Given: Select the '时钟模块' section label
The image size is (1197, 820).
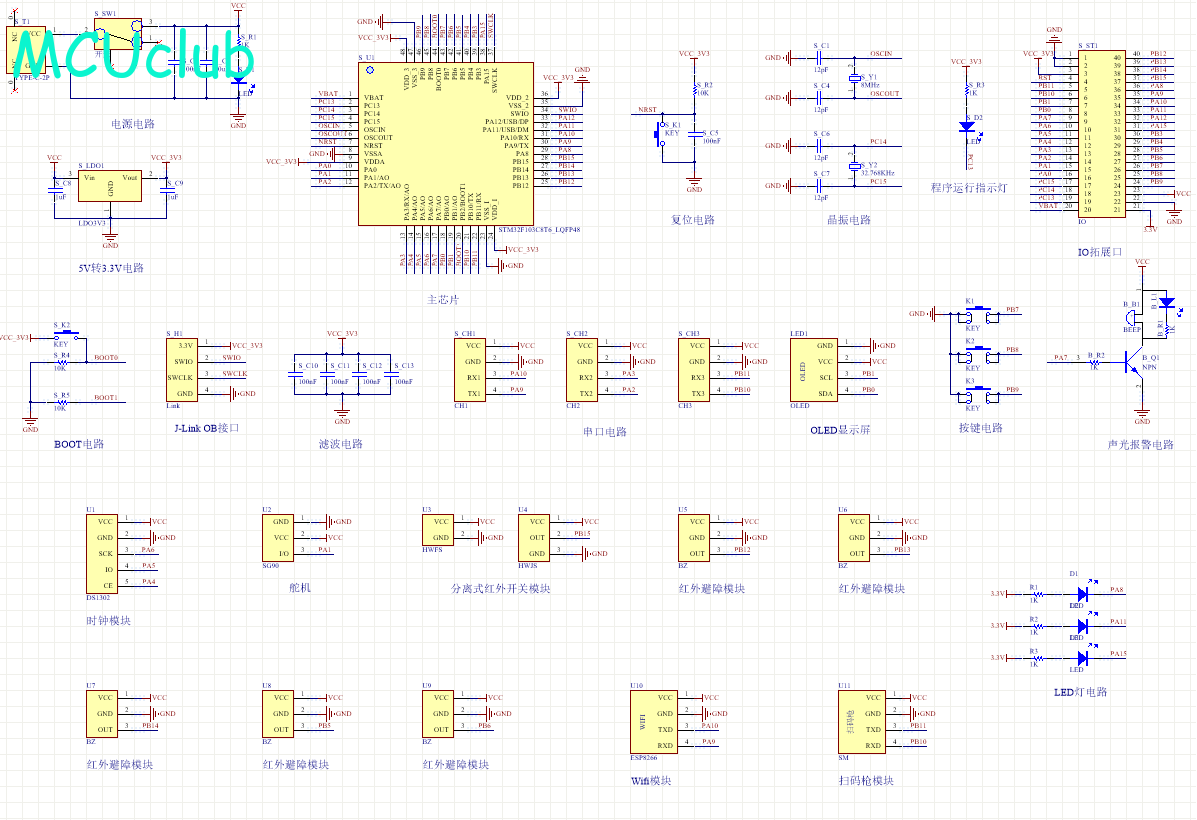Looking at the screenshot, I should point(108,621).
